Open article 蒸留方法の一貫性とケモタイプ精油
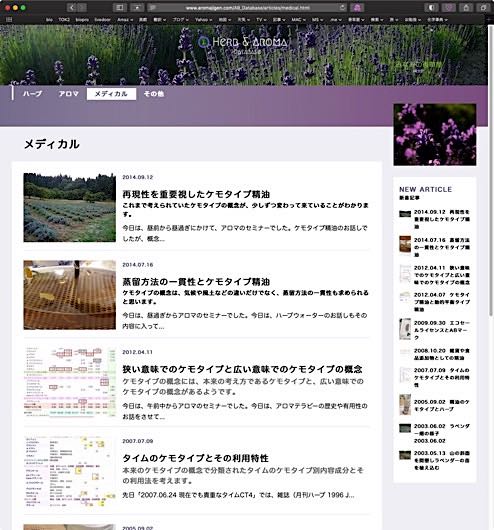Image resolution: width=494 pixels, height=530 pixels. pos(196,282)
